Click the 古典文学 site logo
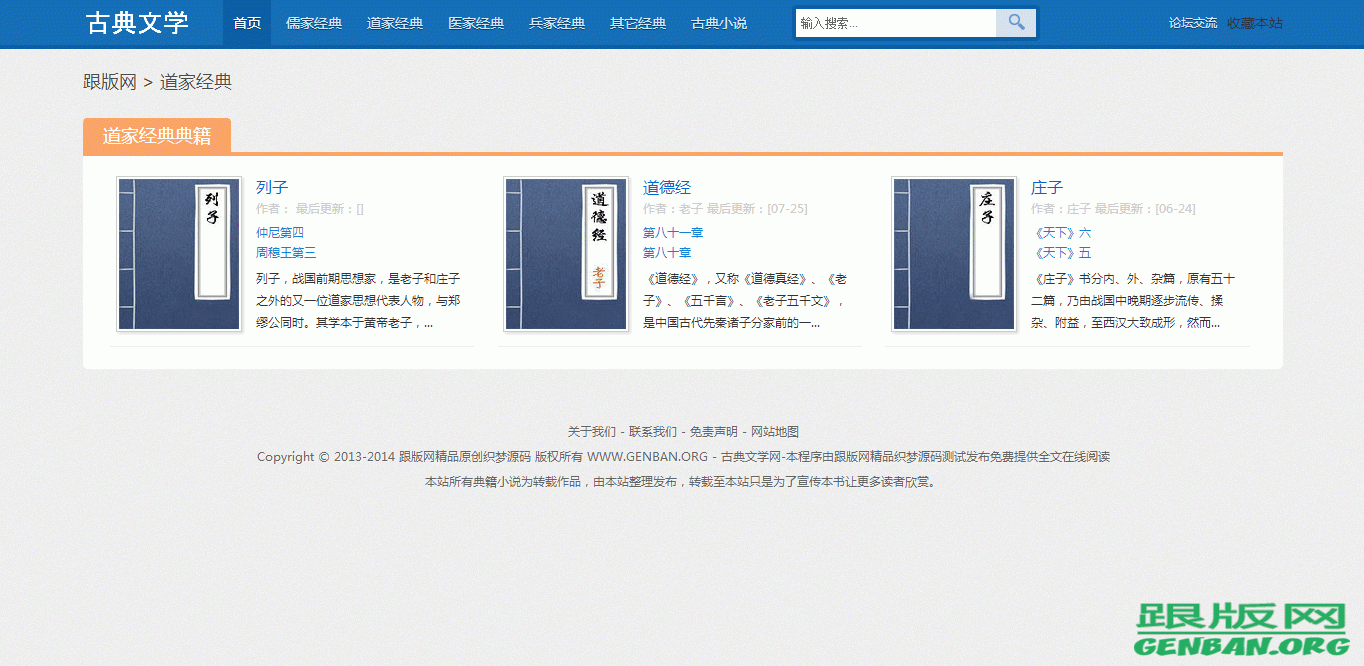1364x666 pixels. [x=137, y=23]
